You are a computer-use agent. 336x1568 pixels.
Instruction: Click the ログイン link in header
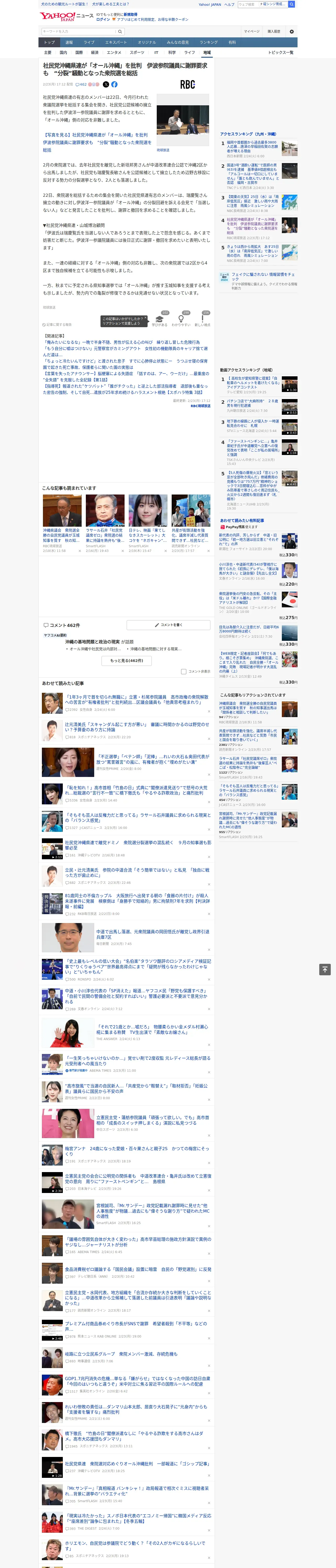(x=103, y=20)
